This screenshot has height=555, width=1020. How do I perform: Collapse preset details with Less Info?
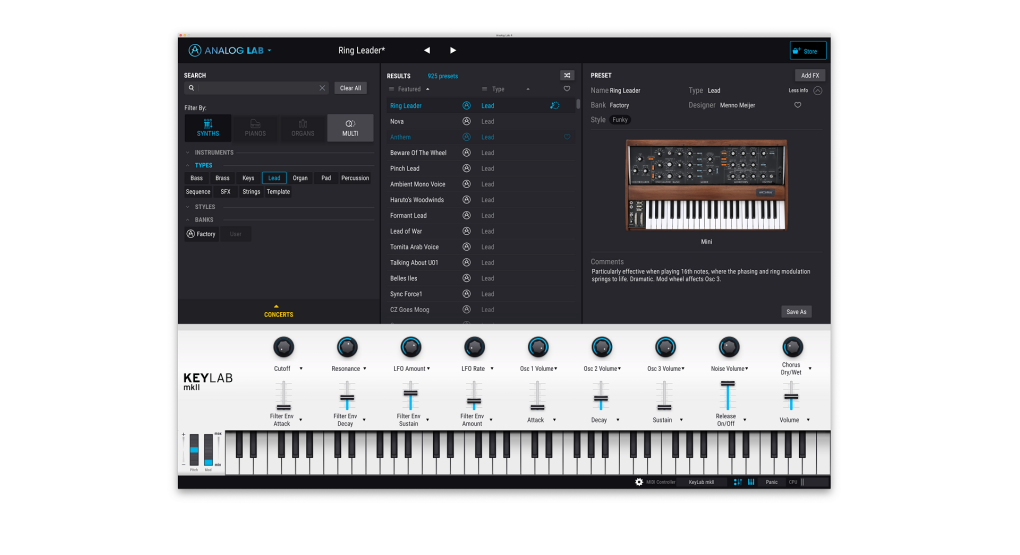pyautogui.click(x=805, y=90)
